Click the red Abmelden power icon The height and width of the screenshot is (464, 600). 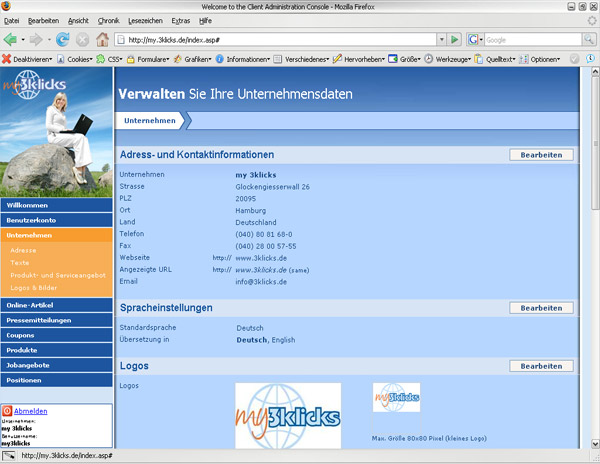pyautogui.click(x=7, y=411)
